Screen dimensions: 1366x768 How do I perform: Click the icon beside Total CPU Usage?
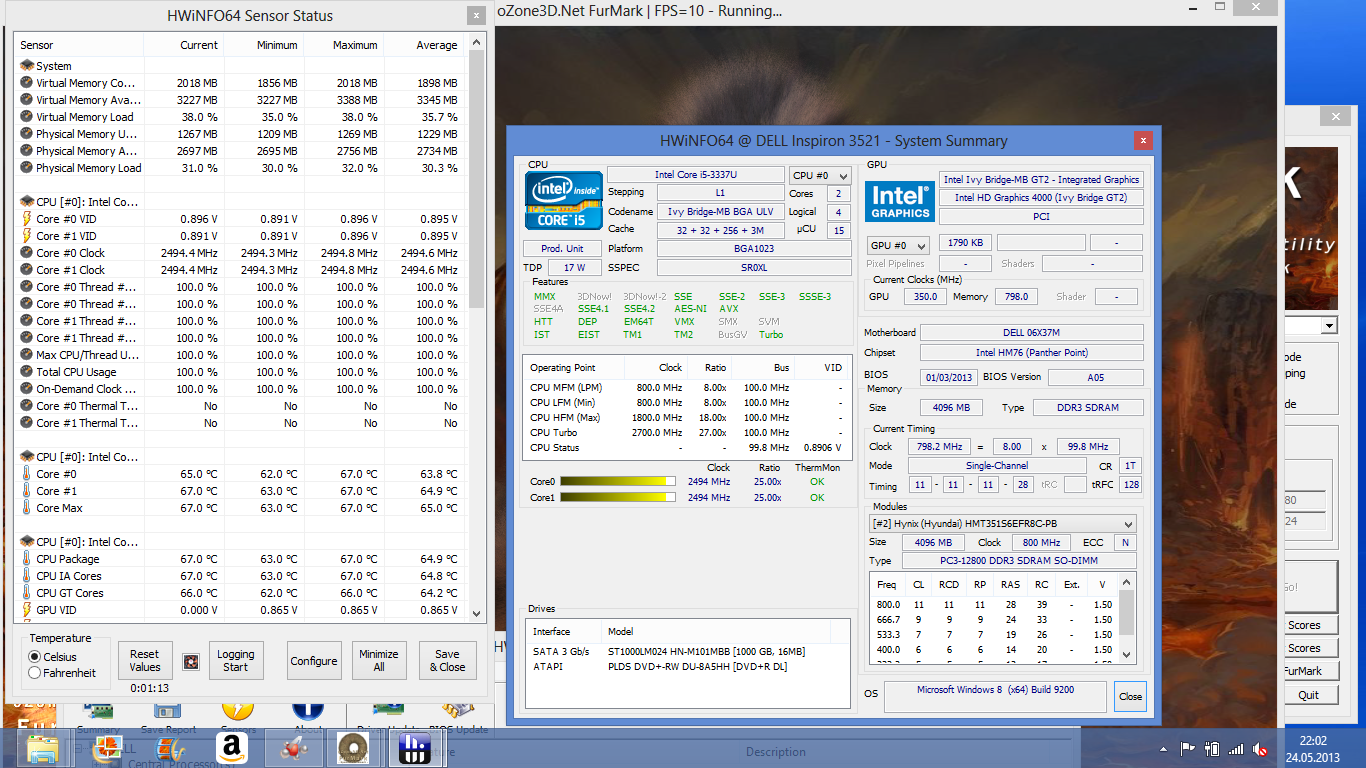point(26,372)
